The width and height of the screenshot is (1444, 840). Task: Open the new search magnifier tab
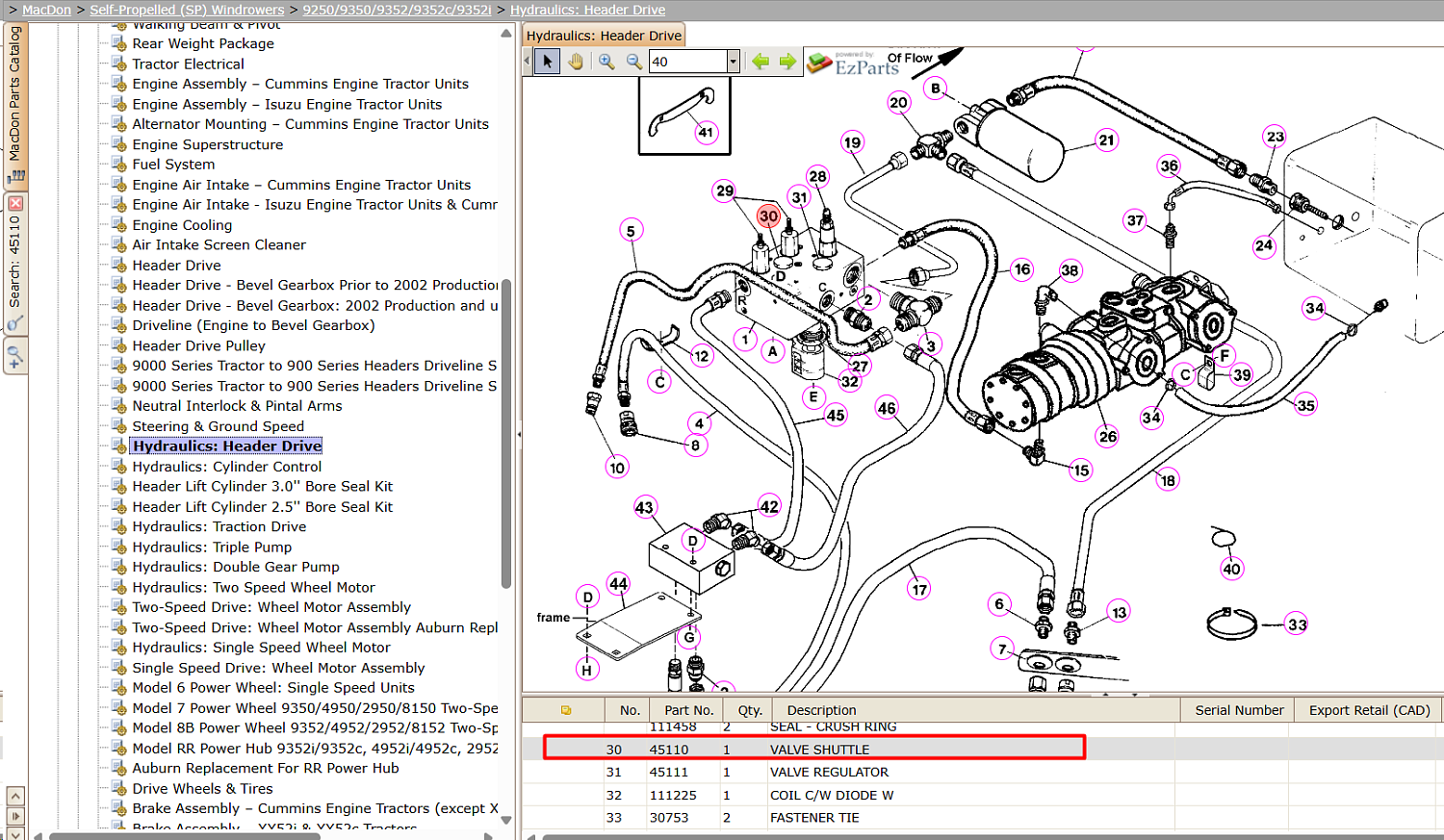(15, 357)
